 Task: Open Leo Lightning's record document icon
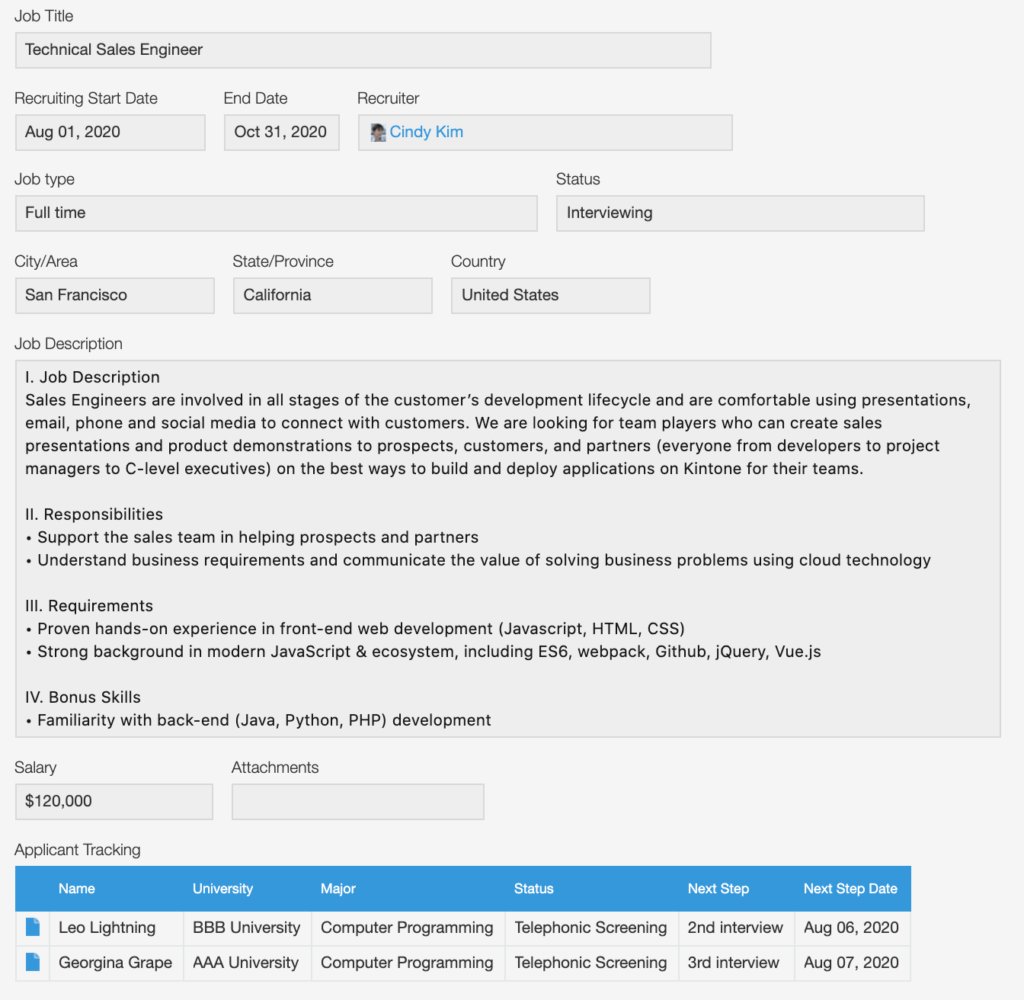(x=33, y=928)
